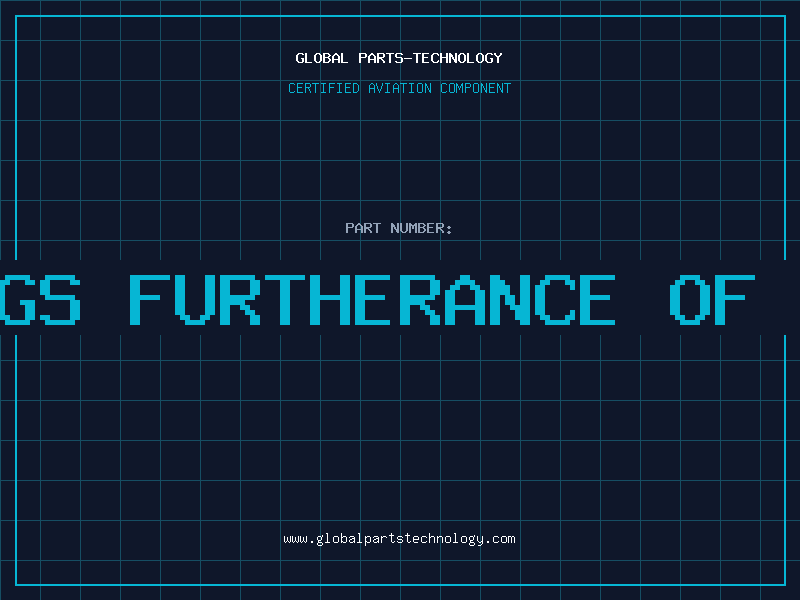Select the word COMPONENT in subtitle
Screen dimensions: 800x600
pos(476,88)
